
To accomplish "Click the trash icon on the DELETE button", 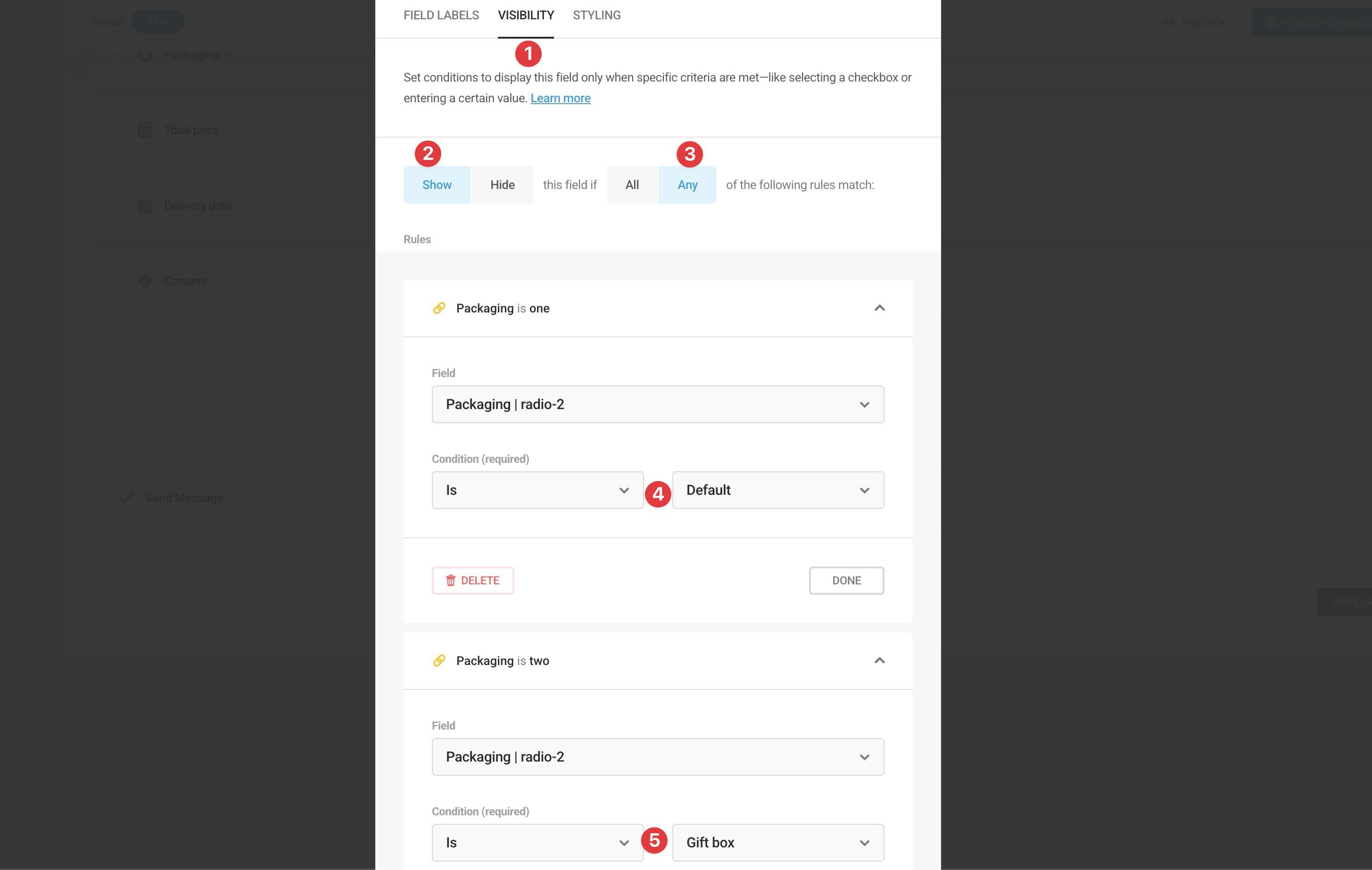I will 451,580.
